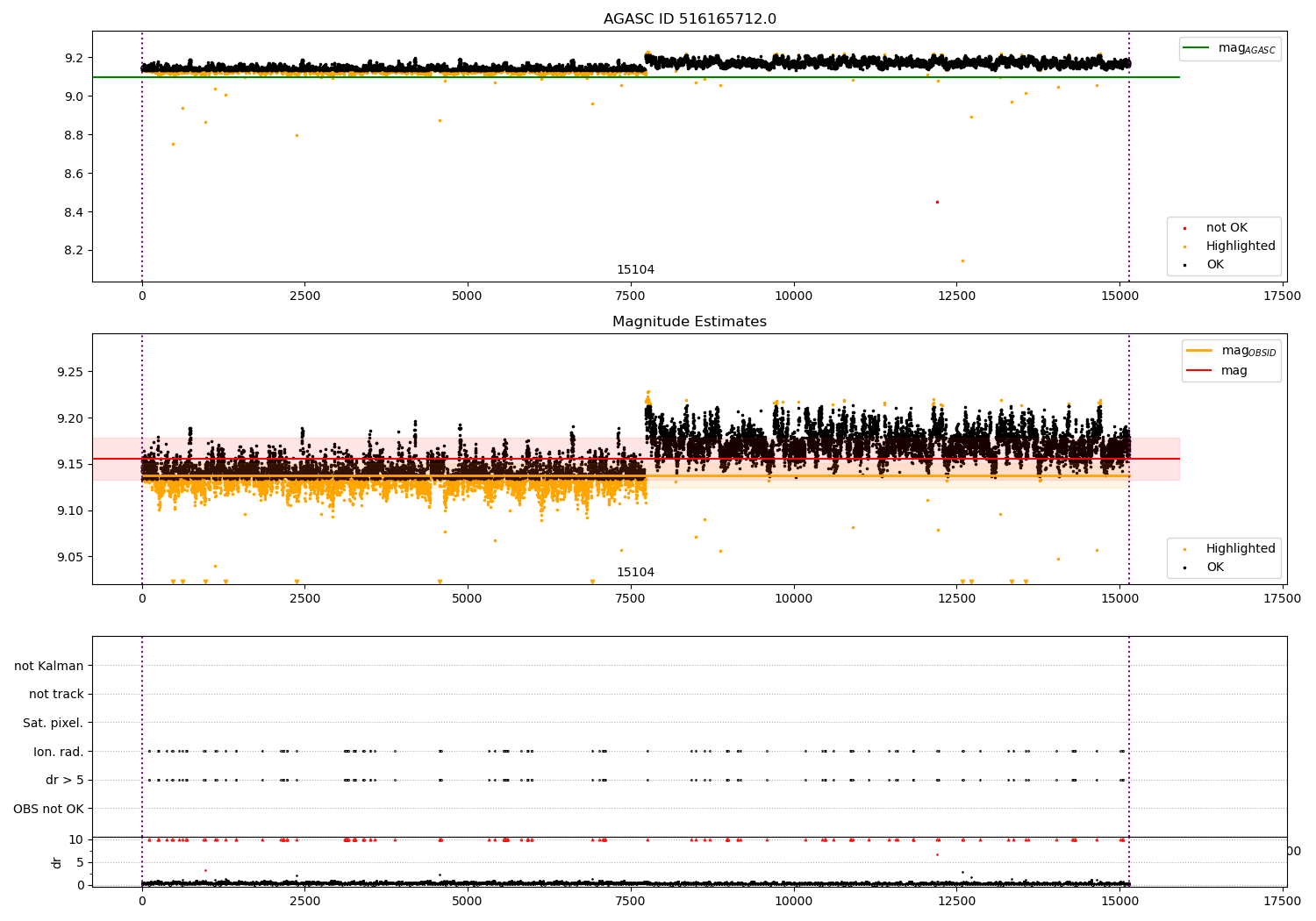Screen dimensions: 1316x921
Task: Select the mag OBSID legend entry
Action: [x=1232, y=351]
